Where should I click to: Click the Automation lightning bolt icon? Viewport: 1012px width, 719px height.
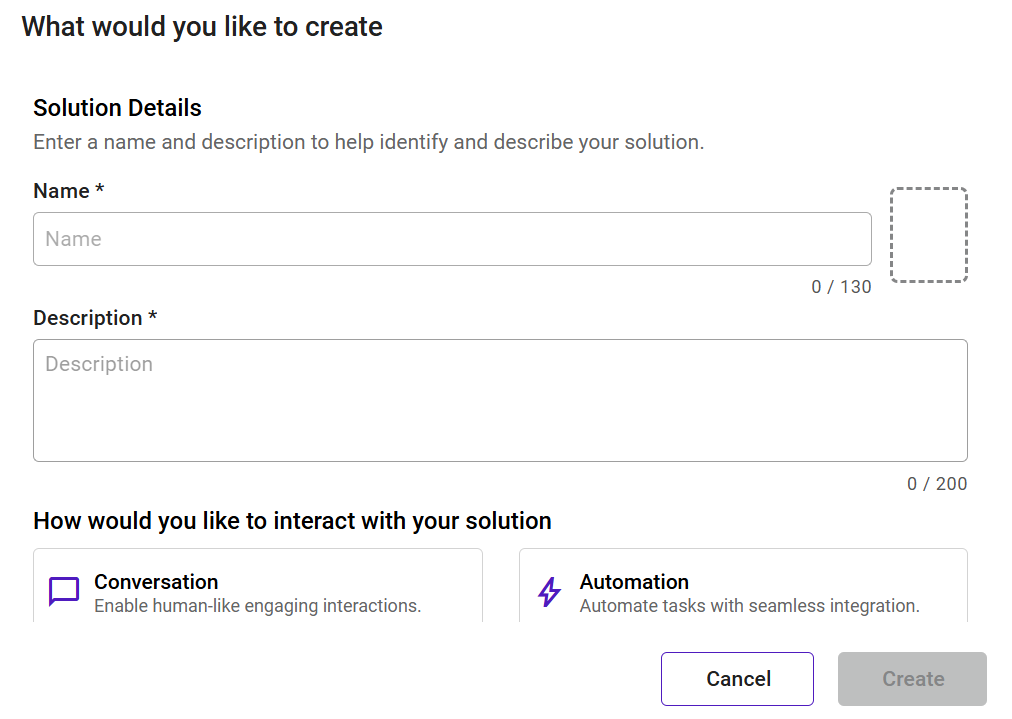[x=550, y=592]
